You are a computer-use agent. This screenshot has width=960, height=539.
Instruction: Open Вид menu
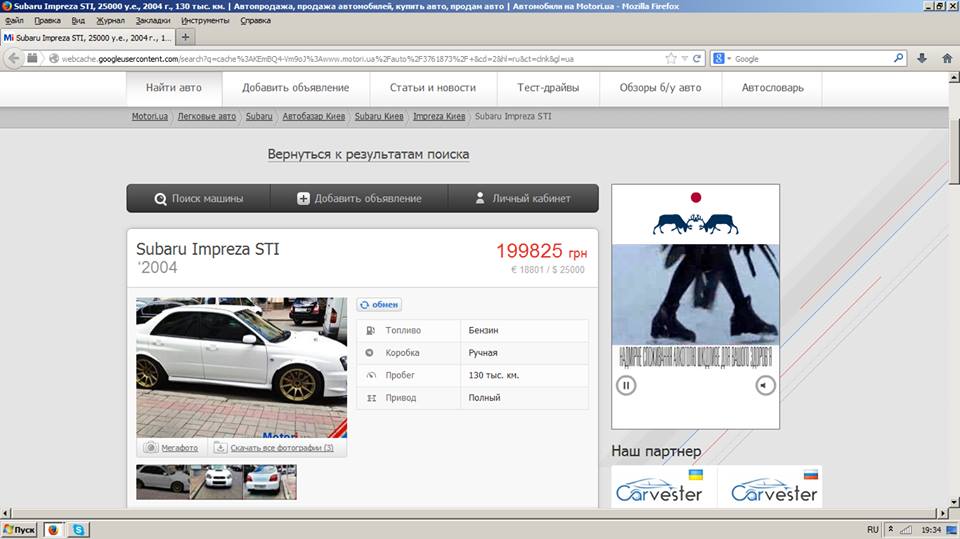coord(78,20)
